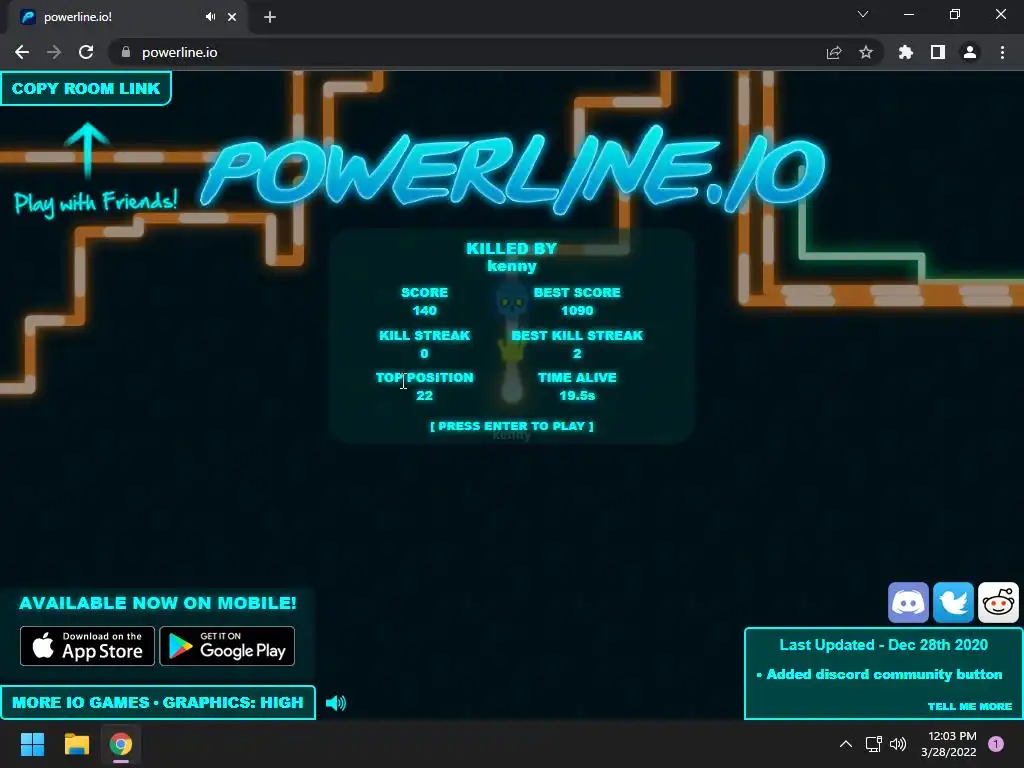Open the Twitter bird icon
1024x768 pixels.
tap(953, 602)
